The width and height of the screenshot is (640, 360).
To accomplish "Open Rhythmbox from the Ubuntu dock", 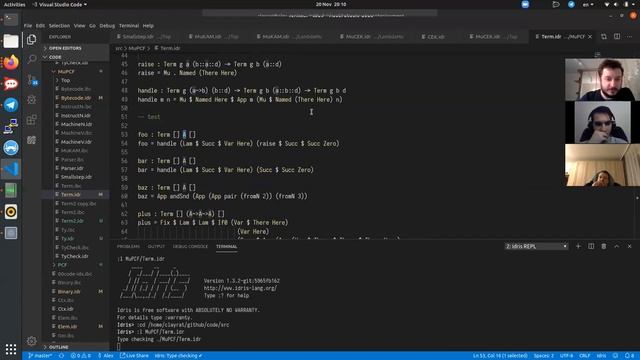I will click(x=11, y=211).
